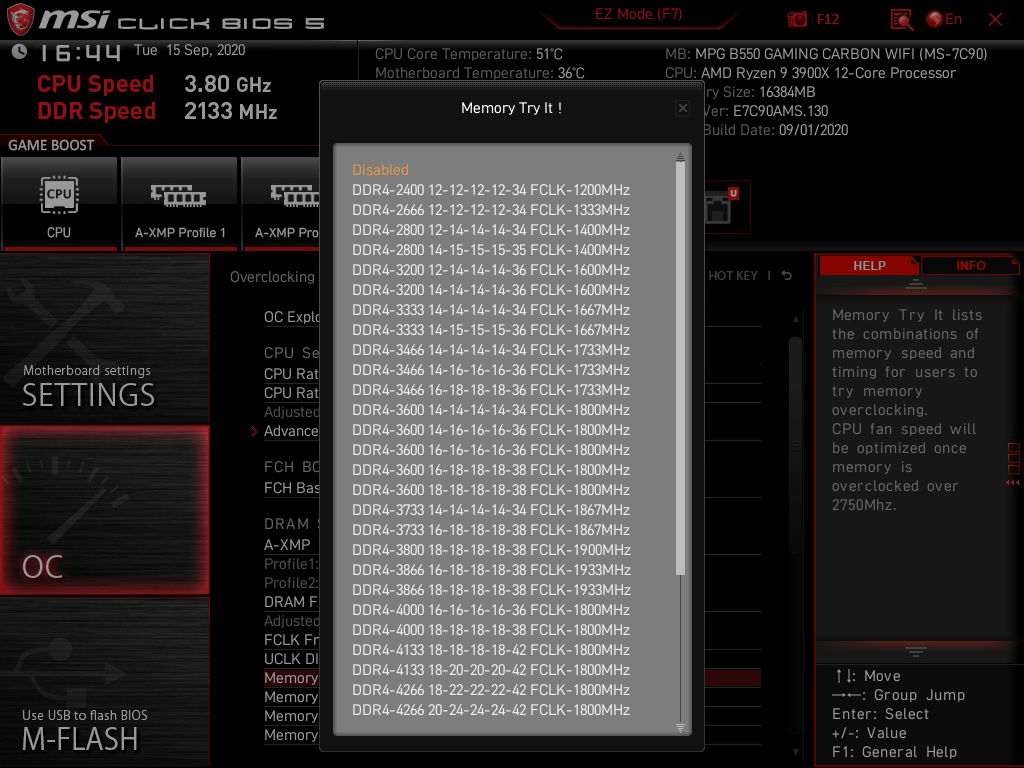Click the clock time 16:44

point(80,53)
